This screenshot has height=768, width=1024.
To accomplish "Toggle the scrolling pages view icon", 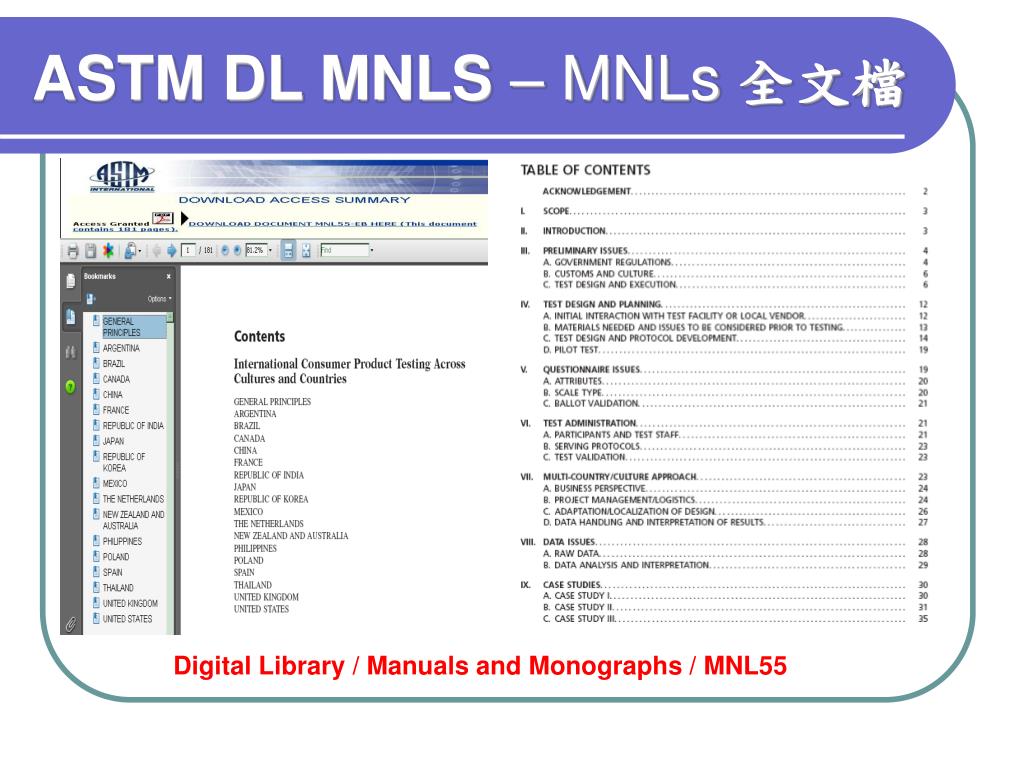I will [x=288, y=250].
